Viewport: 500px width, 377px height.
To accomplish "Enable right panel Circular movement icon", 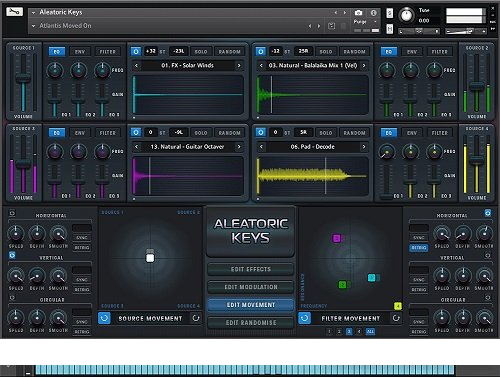I will click(x=488, y=297).
